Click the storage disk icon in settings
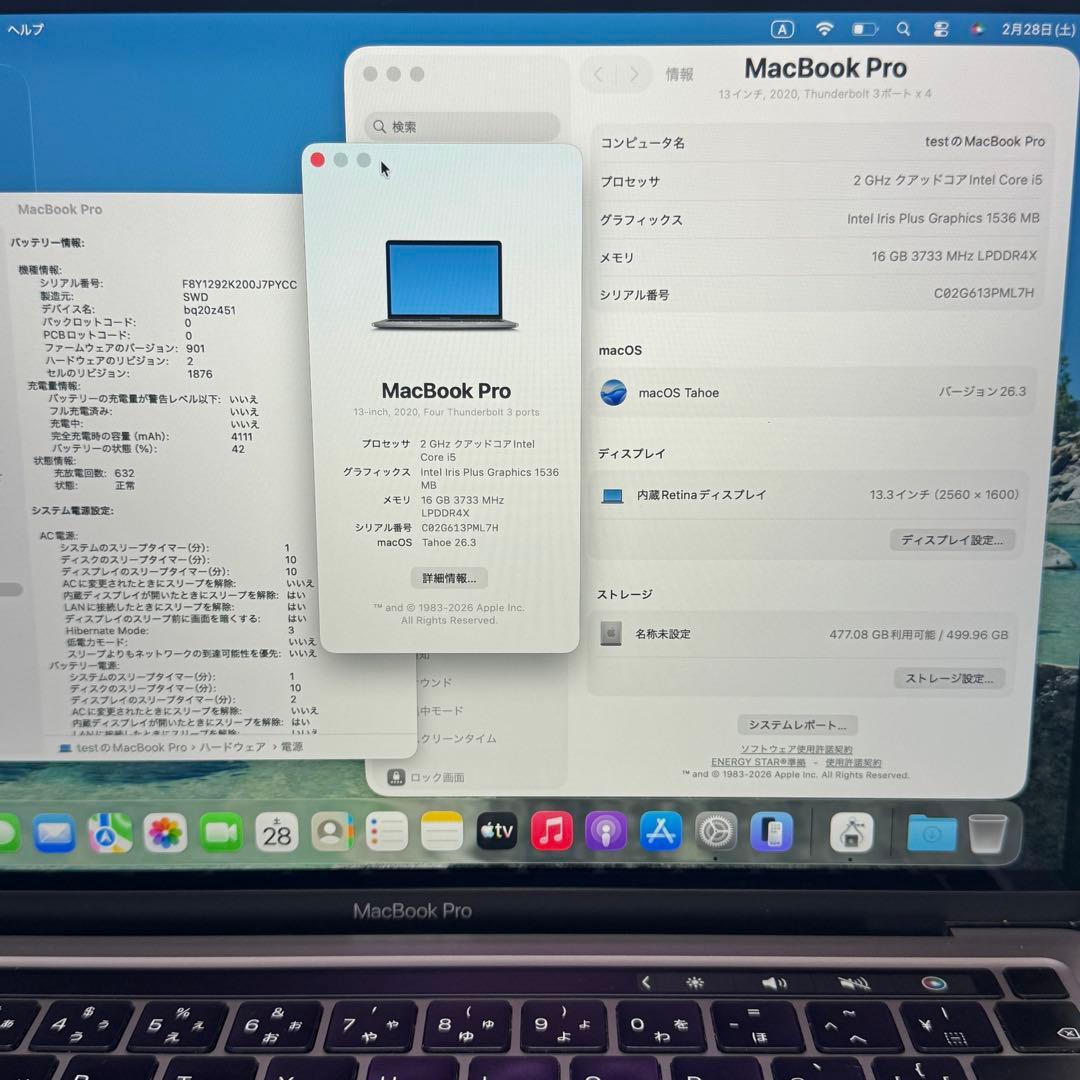This screenshot has height=1080, width=1080. pyautogui.click(x=610, y=633)
